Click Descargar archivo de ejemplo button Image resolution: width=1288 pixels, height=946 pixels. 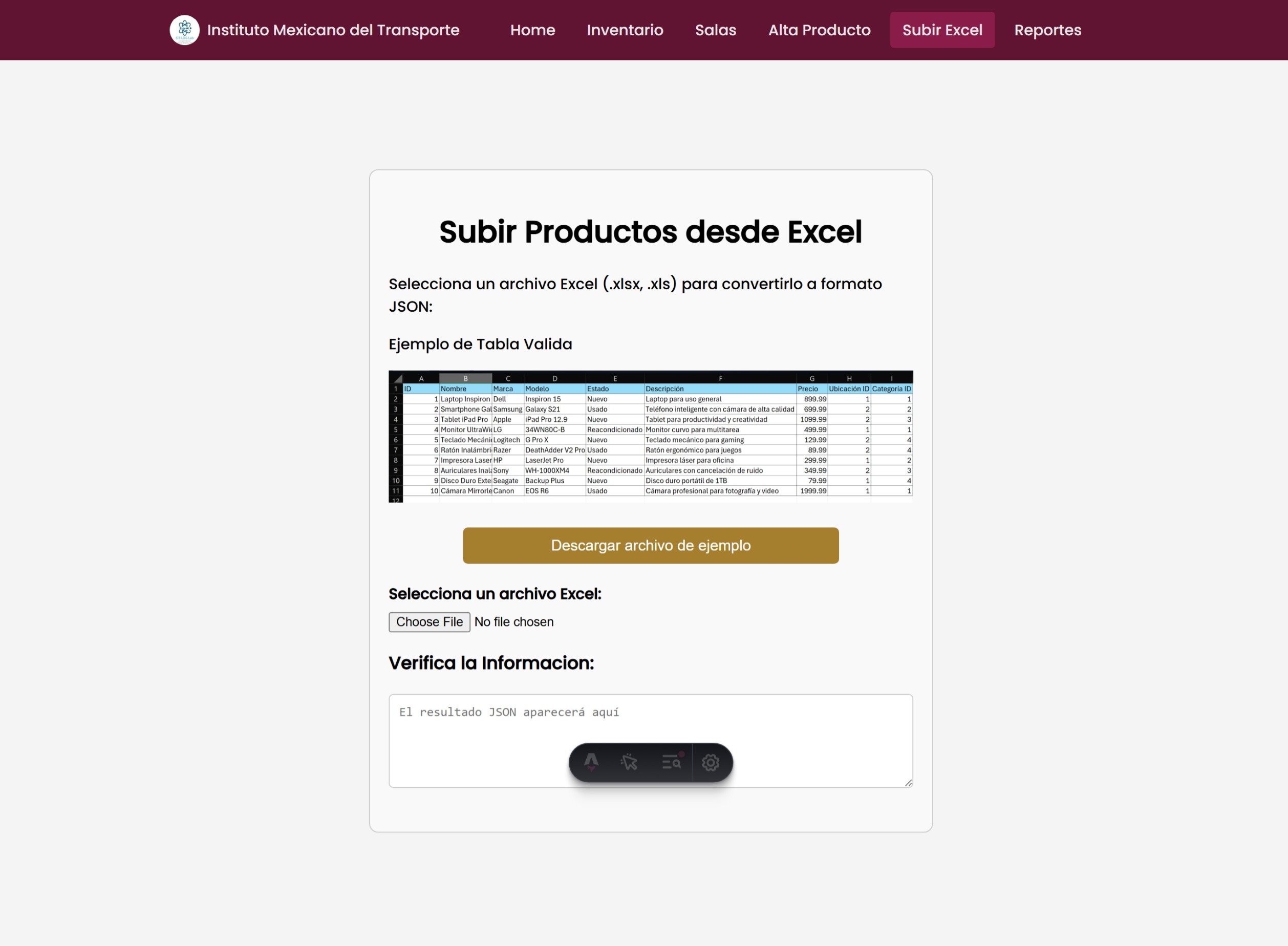pyautogui.click(x=651, y=545)
